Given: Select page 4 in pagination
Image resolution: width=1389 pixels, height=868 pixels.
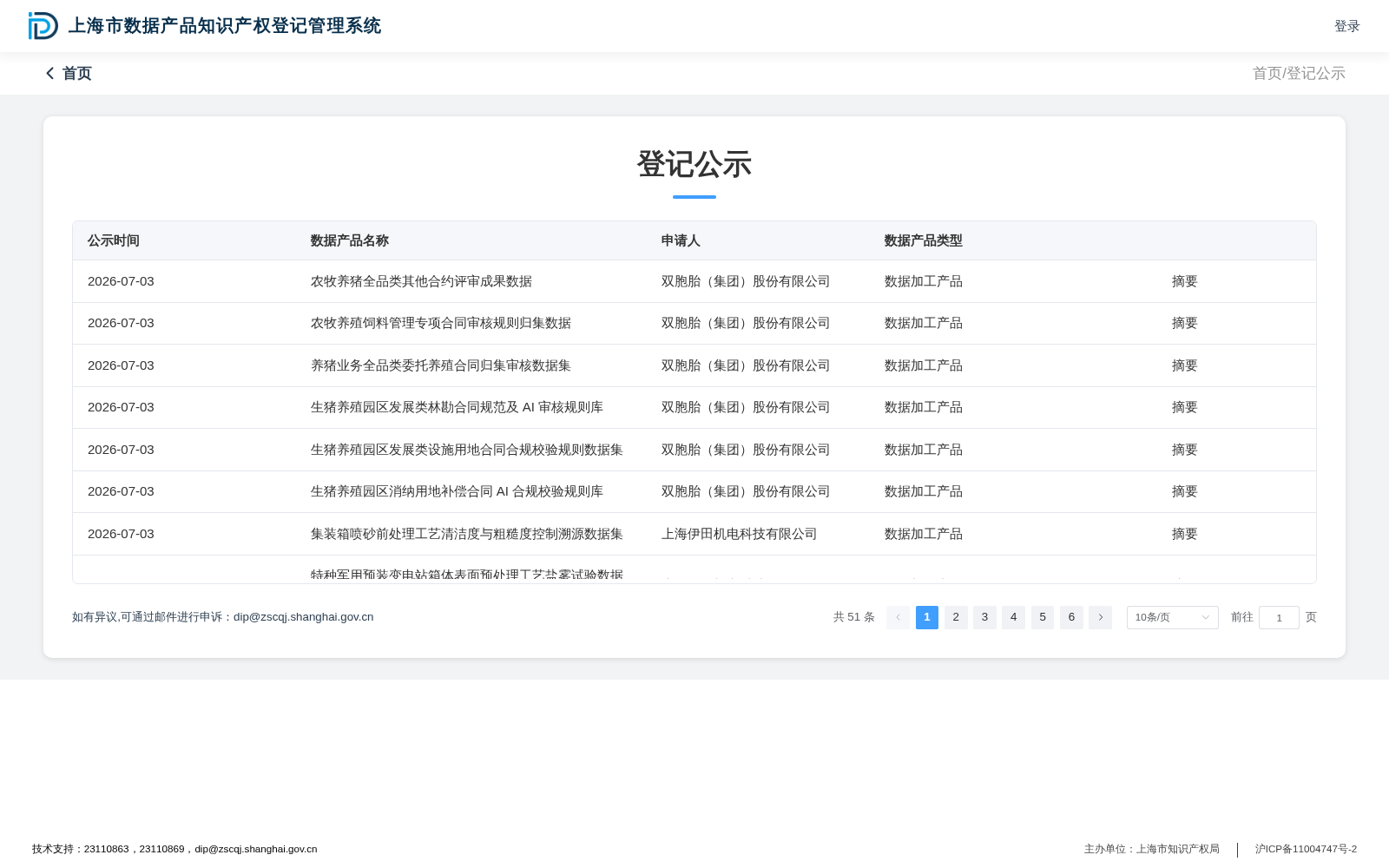Looking at the screenshot, I should coord(1013,617).
